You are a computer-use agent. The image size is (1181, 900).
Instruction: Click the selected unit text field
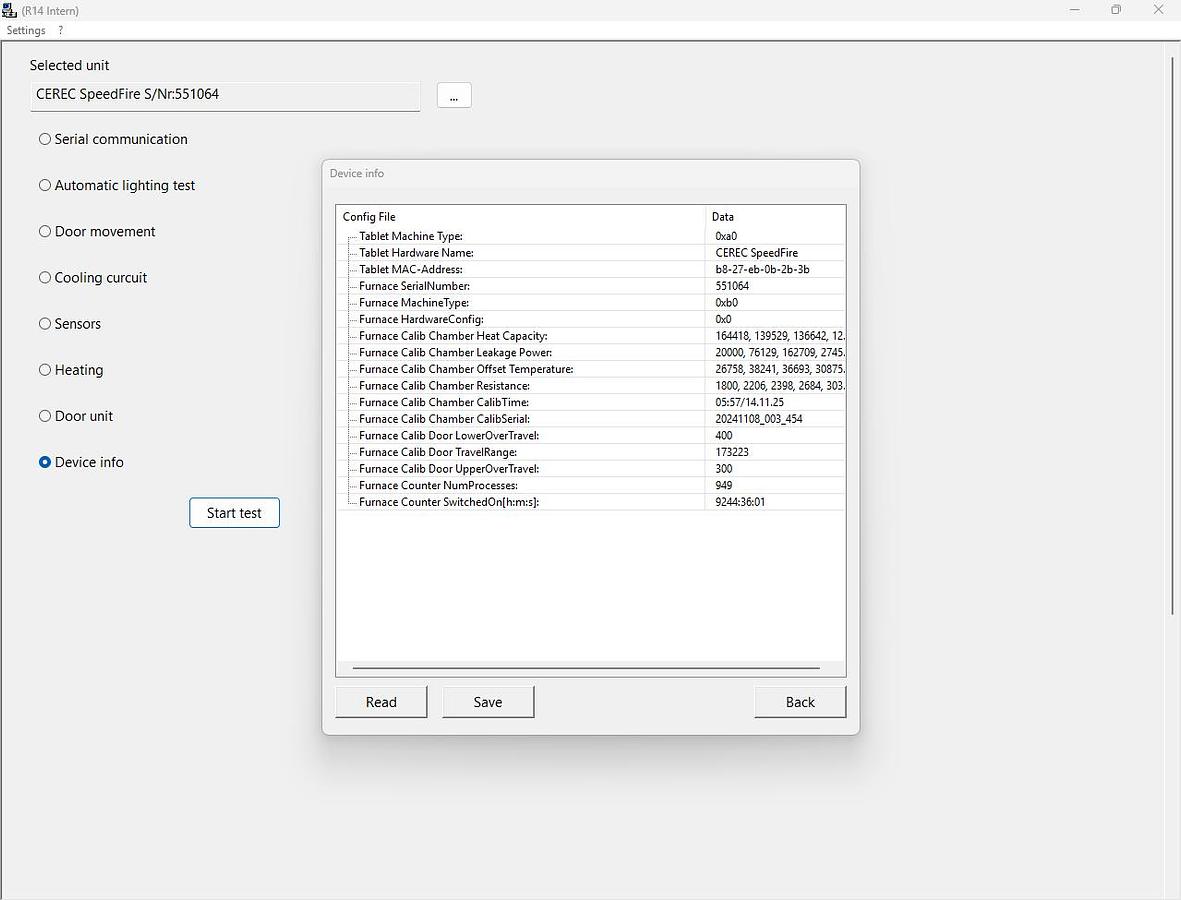[225, 95]
